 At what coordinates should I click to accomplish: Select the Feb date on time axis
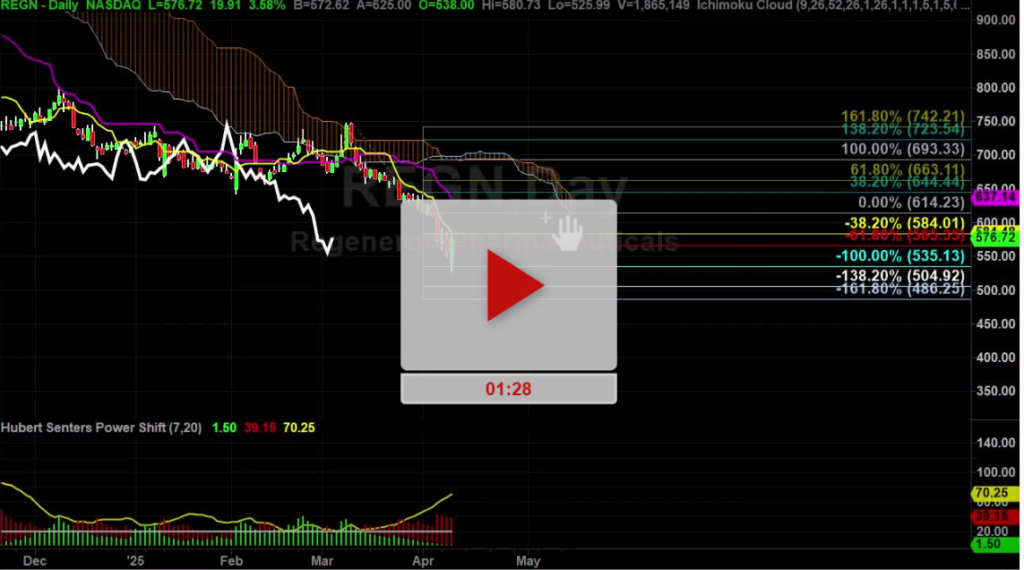[x=231, y=561]
